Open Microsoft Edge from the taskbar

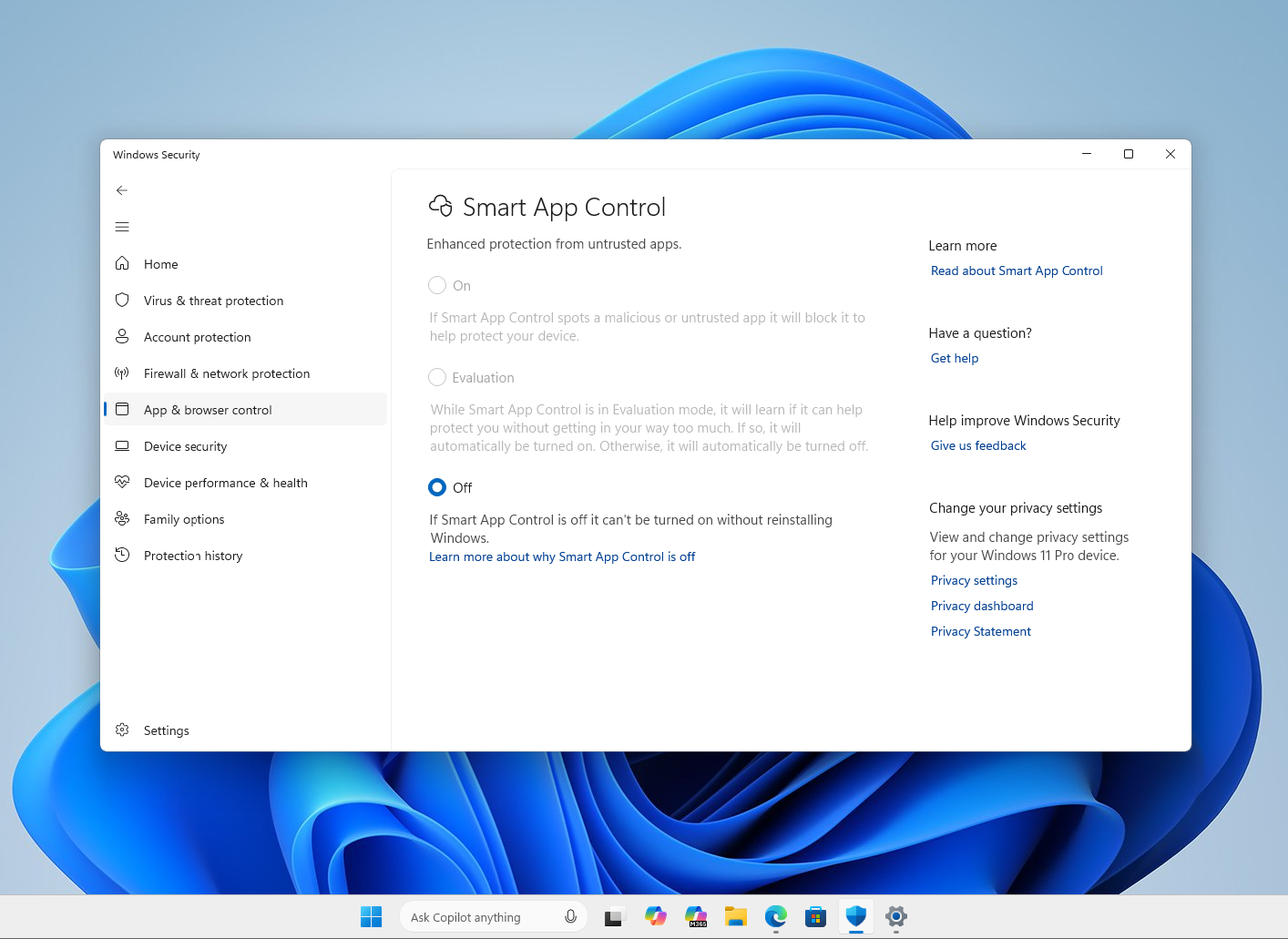[775, 917]
